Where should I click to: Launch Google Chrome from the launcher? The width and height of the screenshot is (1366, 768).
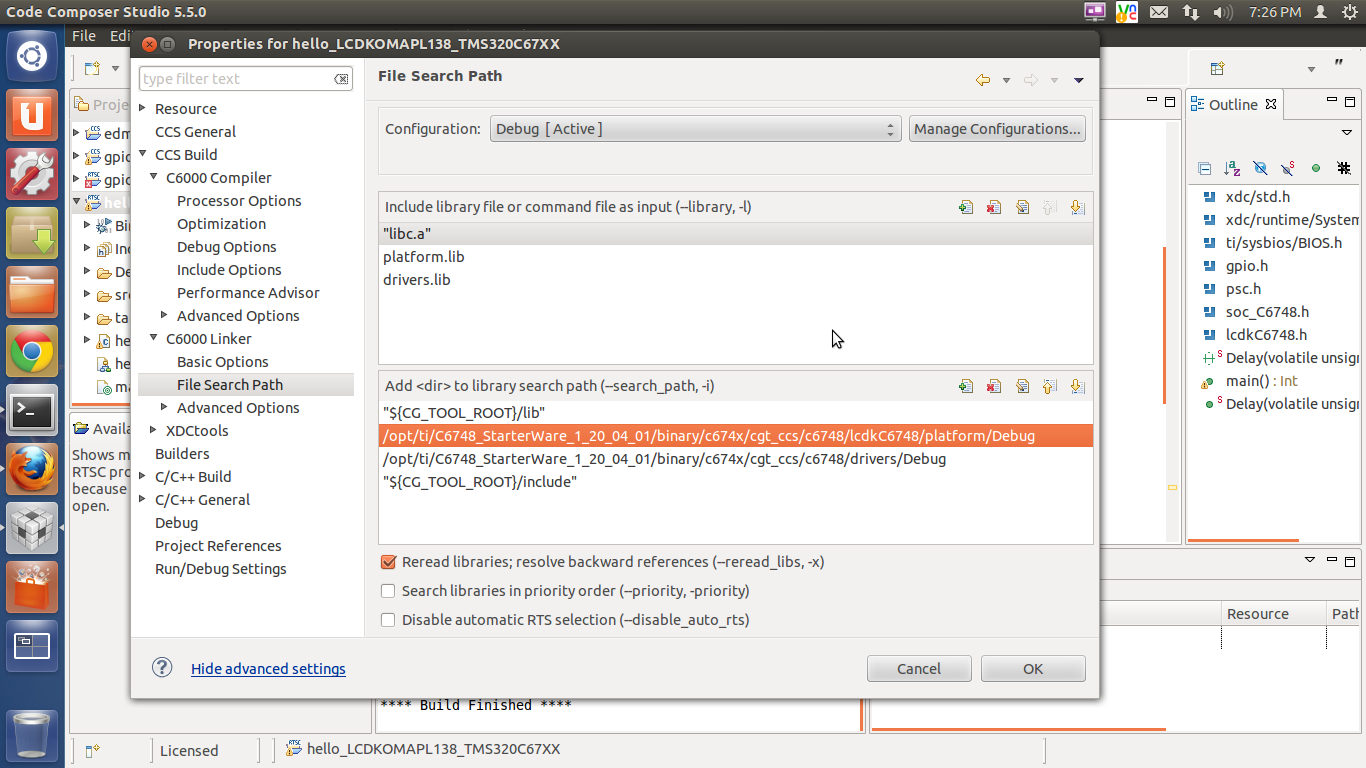(32, 352)
